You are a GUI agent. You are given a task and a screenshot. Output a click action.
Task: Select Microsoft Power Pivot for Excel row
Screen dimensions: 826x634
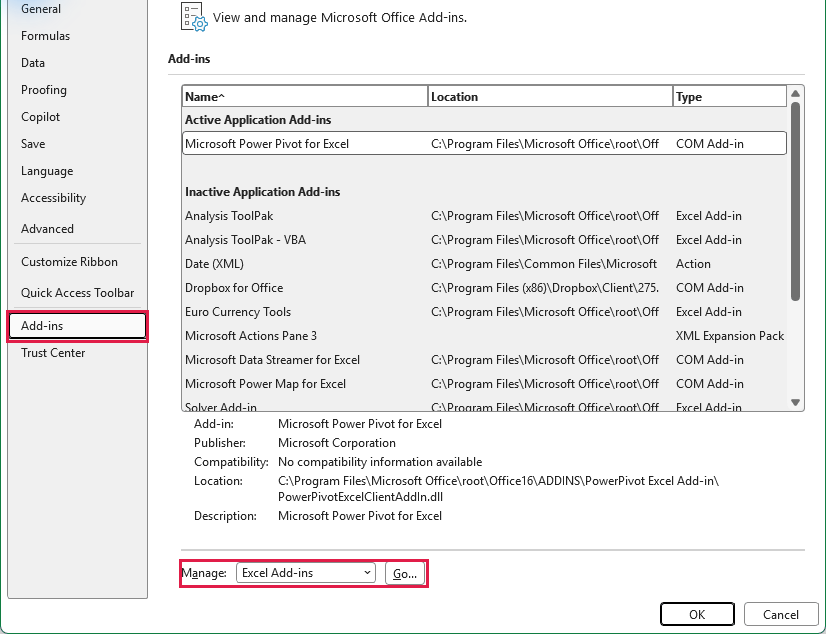coord(484,144)
